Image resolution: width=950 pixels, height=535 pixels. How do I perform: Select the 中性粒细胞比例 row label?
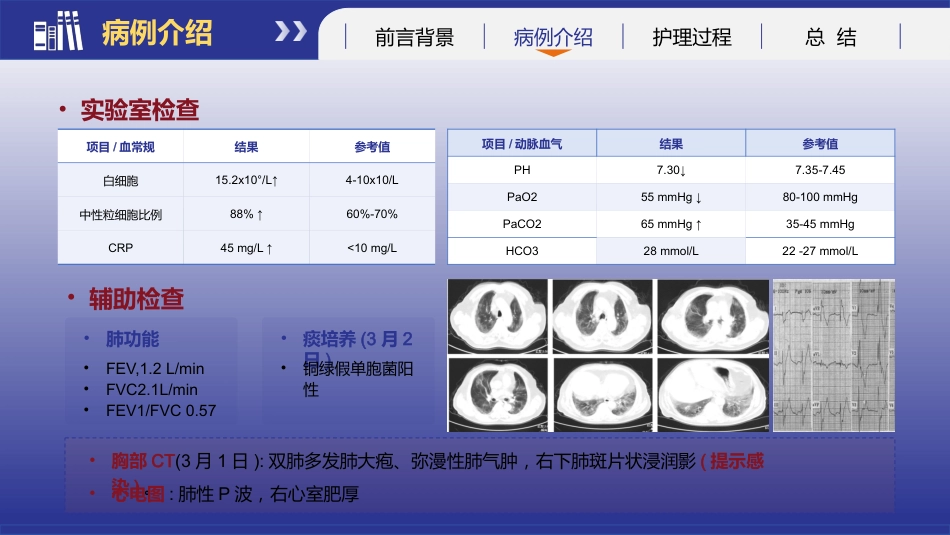point(121,214)
